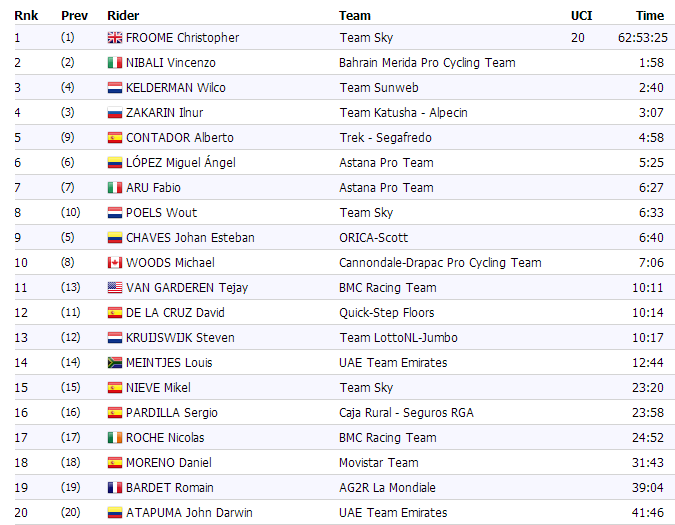The width and height of the screenshot is (675, 525).
Task: Click the South African flag beside Meintjes
Action: [x=115, y=363]
